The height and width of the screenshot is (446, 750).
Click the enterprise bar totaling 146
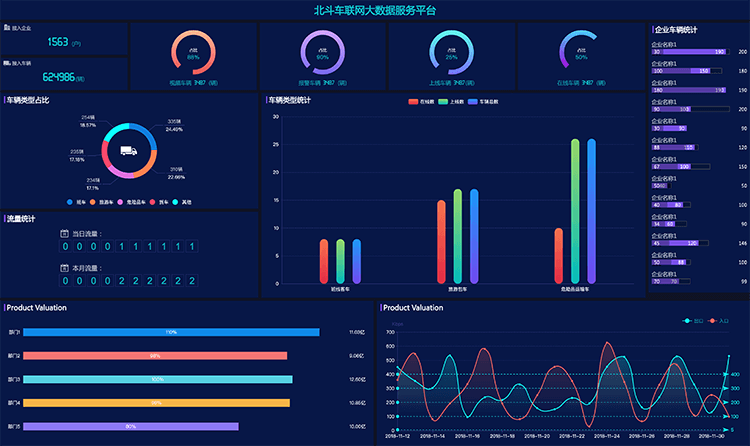[680, 243]
